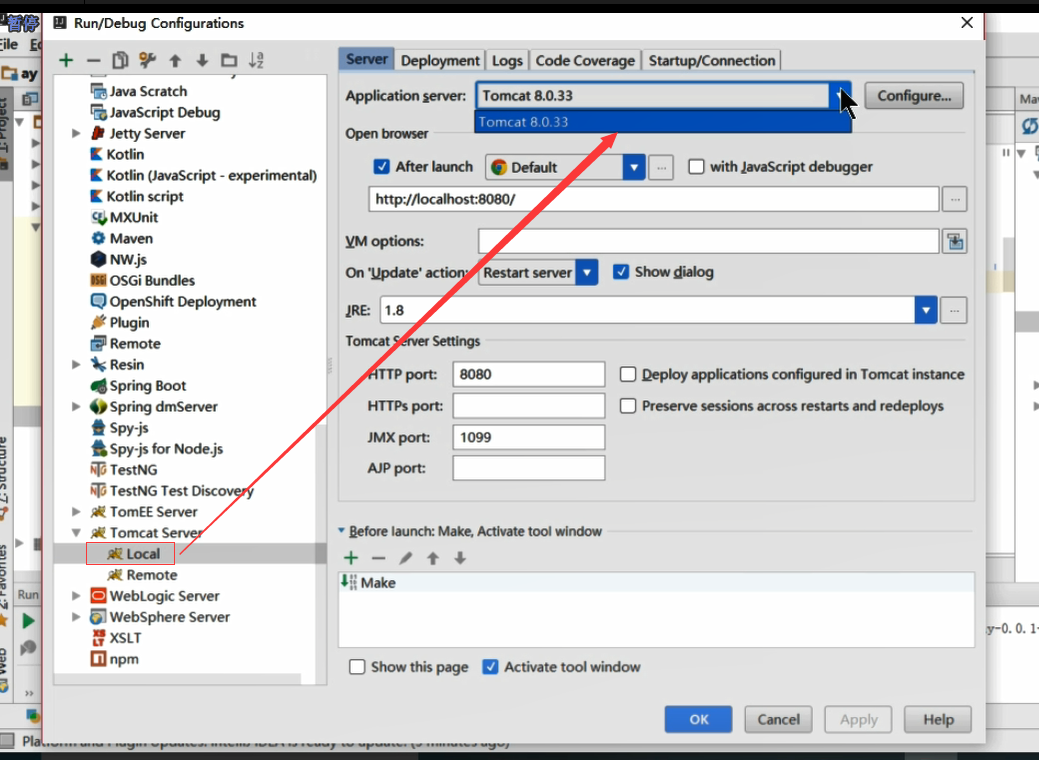
Task: Click the Apply button
Action: [x=858, y=720]
